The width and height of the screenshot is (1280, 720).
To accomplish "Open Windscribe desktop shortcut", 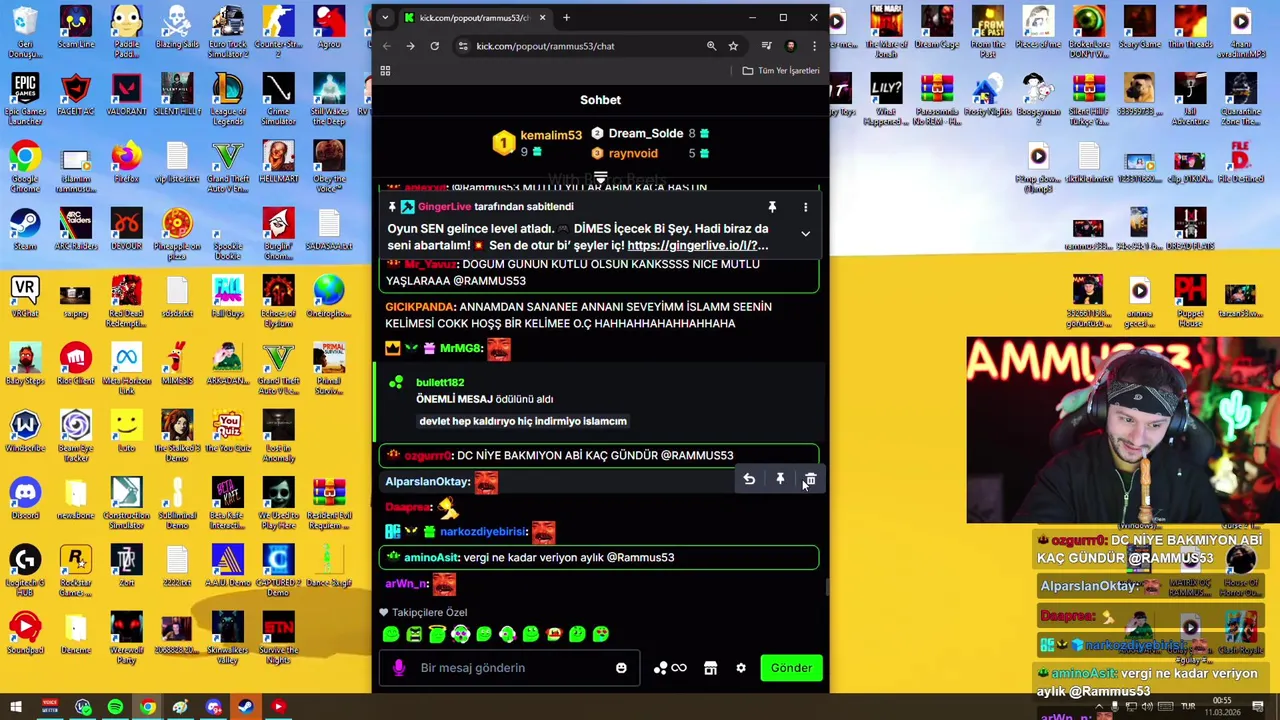I will click(25, 430).
